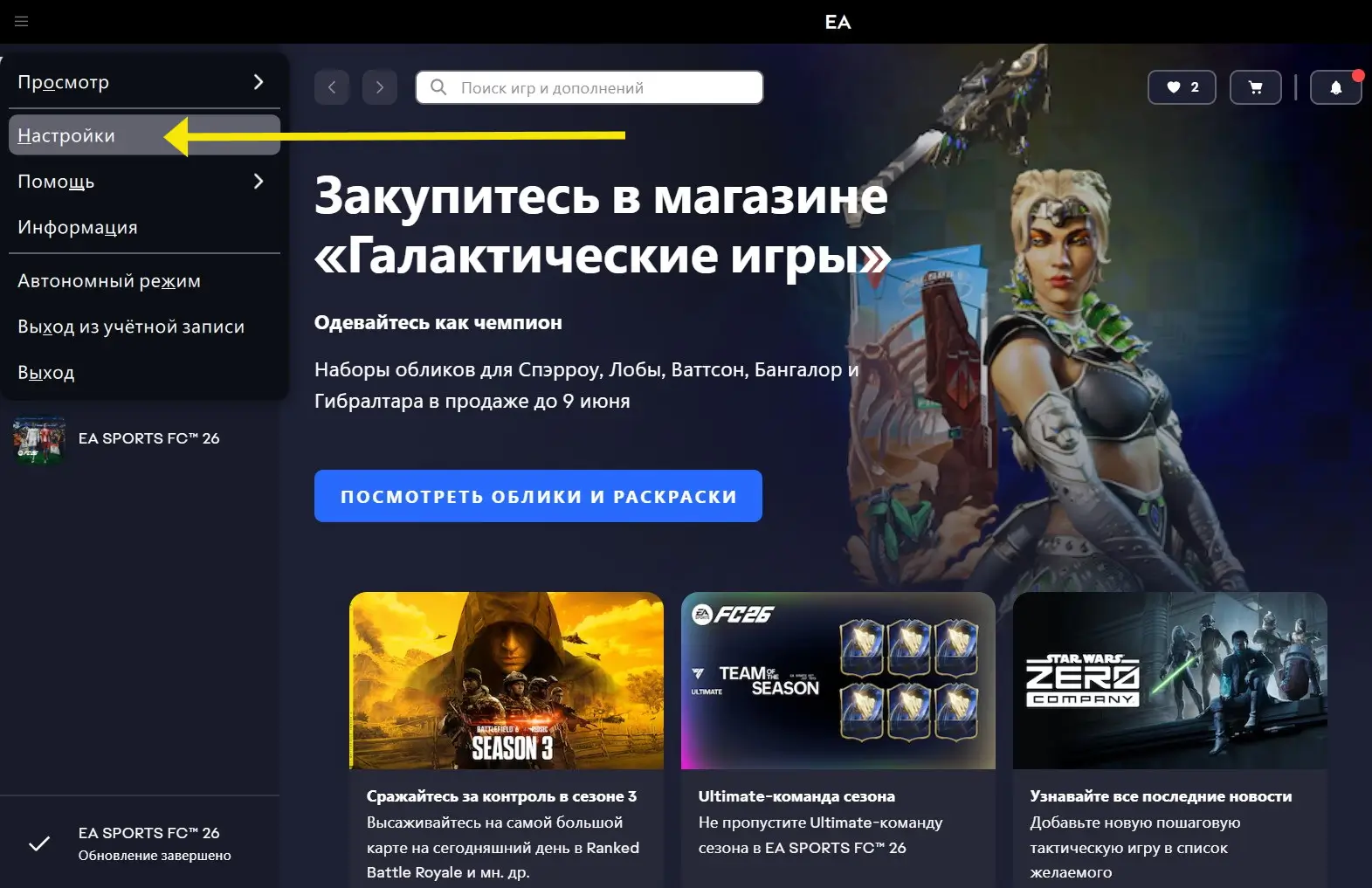Choose Выход из учётной записи

pyautogui.click(x=144, y=327)
